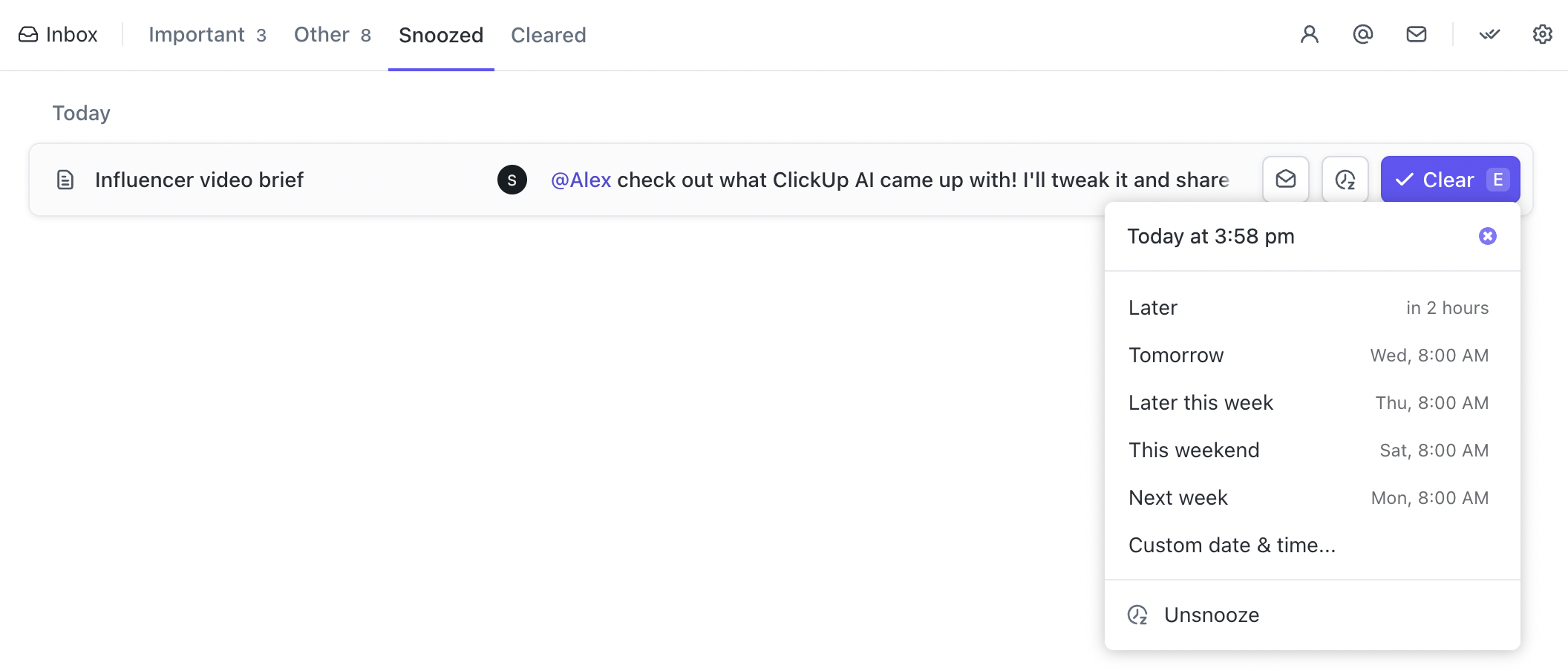Click the assigned-to-me person icon

[1309, 34]
